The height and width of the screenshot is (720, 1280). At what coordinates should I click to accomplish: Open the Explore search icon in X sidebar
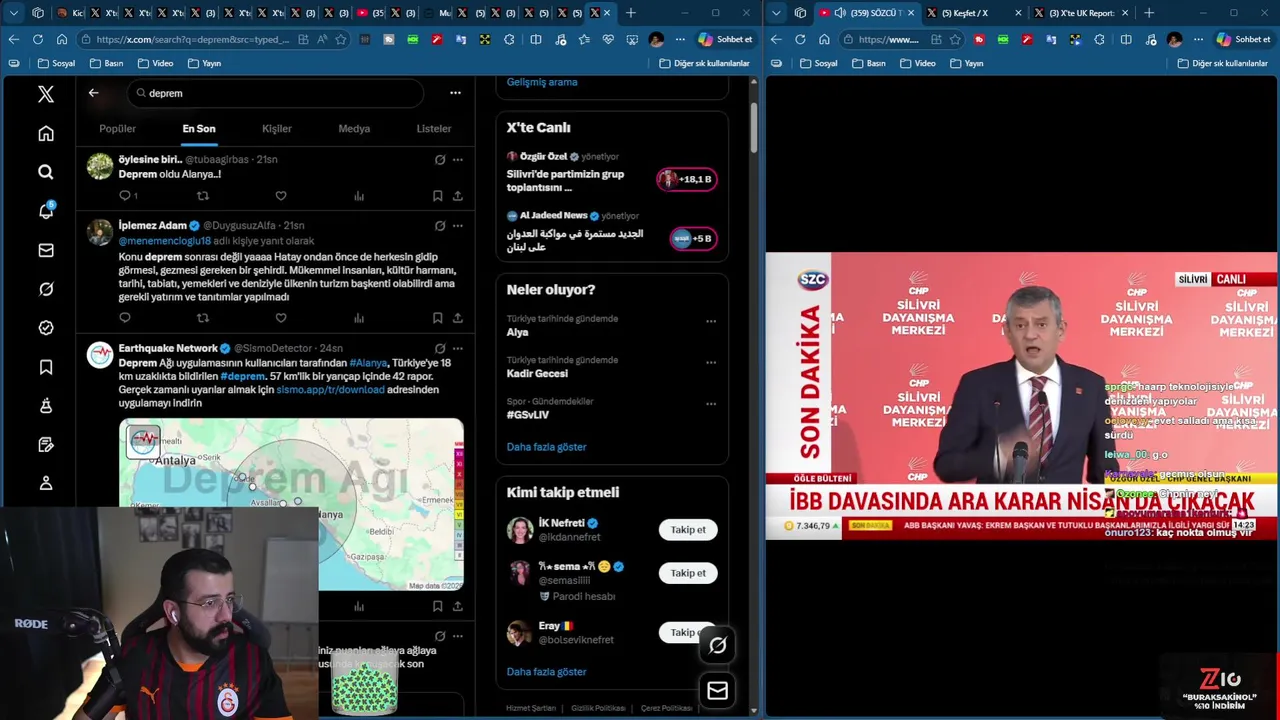pos(46,172)
